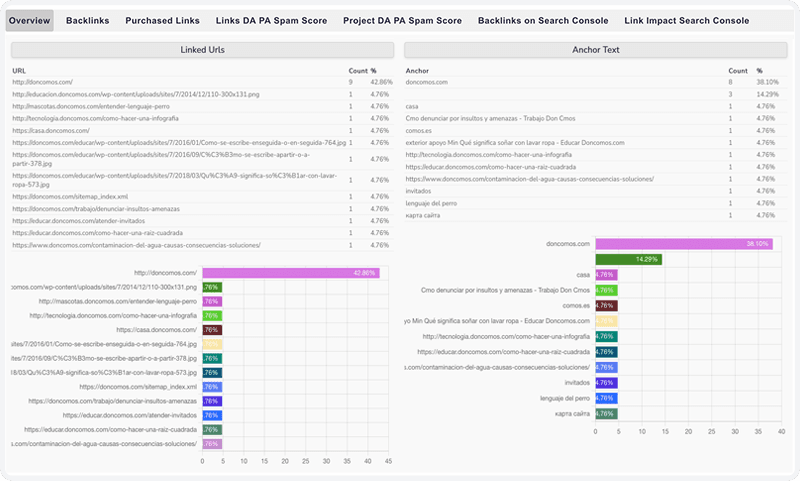Open Link Impact Search Console tab
Viewport: 800px width, 481px height.
pyautogui.click(x=686, y=21)
